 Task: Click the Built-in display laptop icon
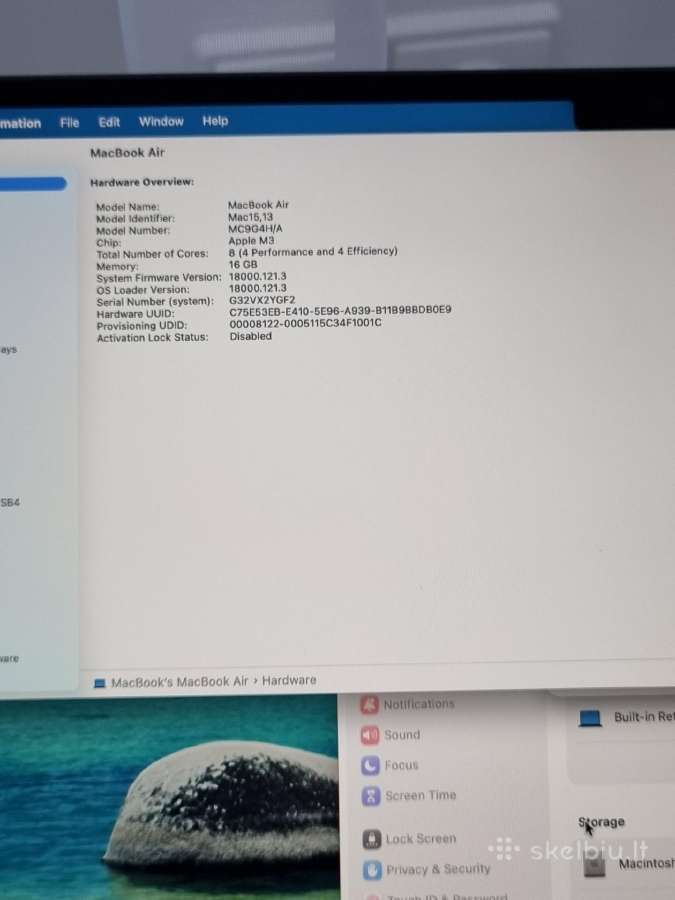click(590, 719)
